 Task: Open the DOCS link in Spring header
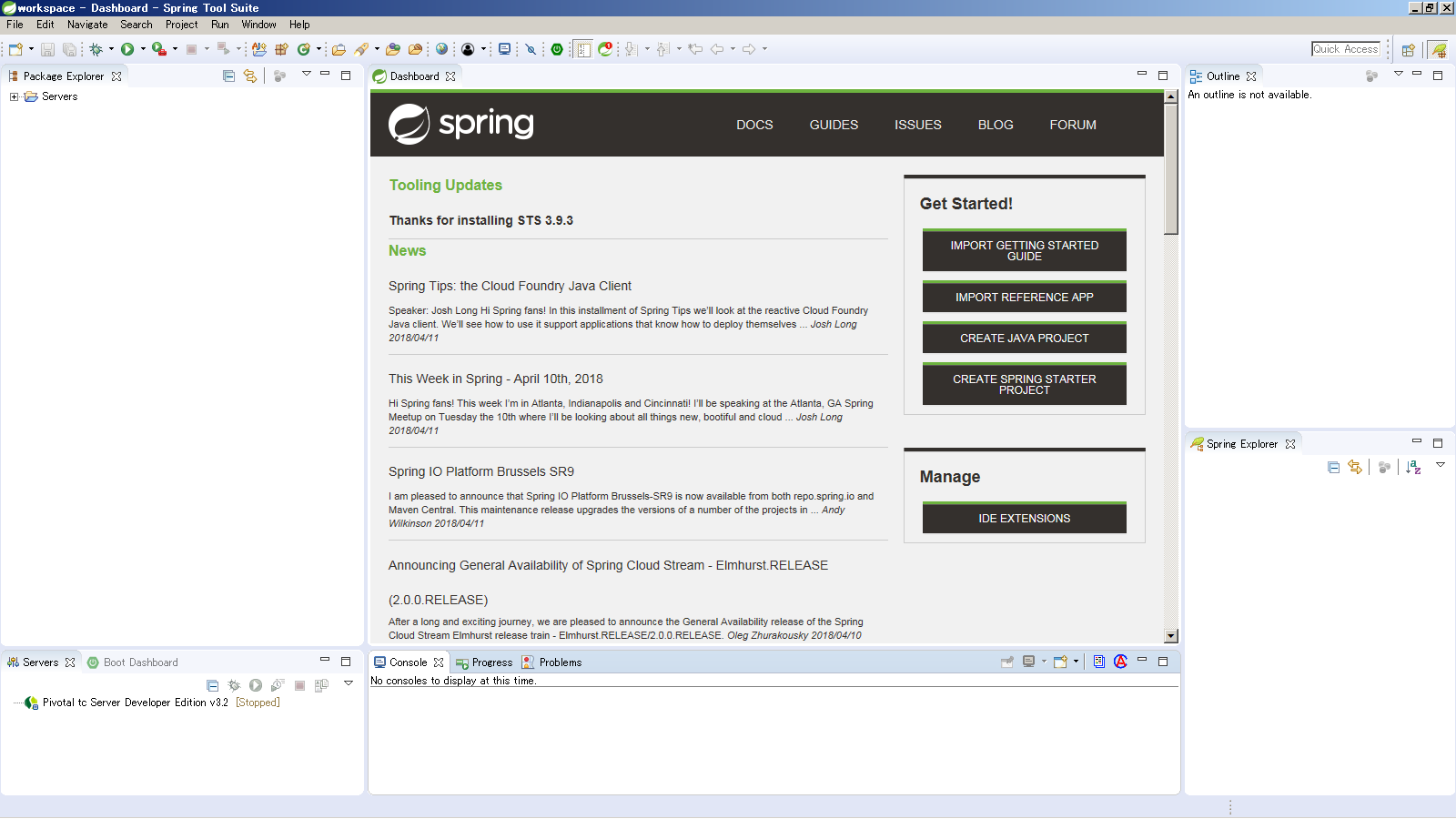point(754,125)
